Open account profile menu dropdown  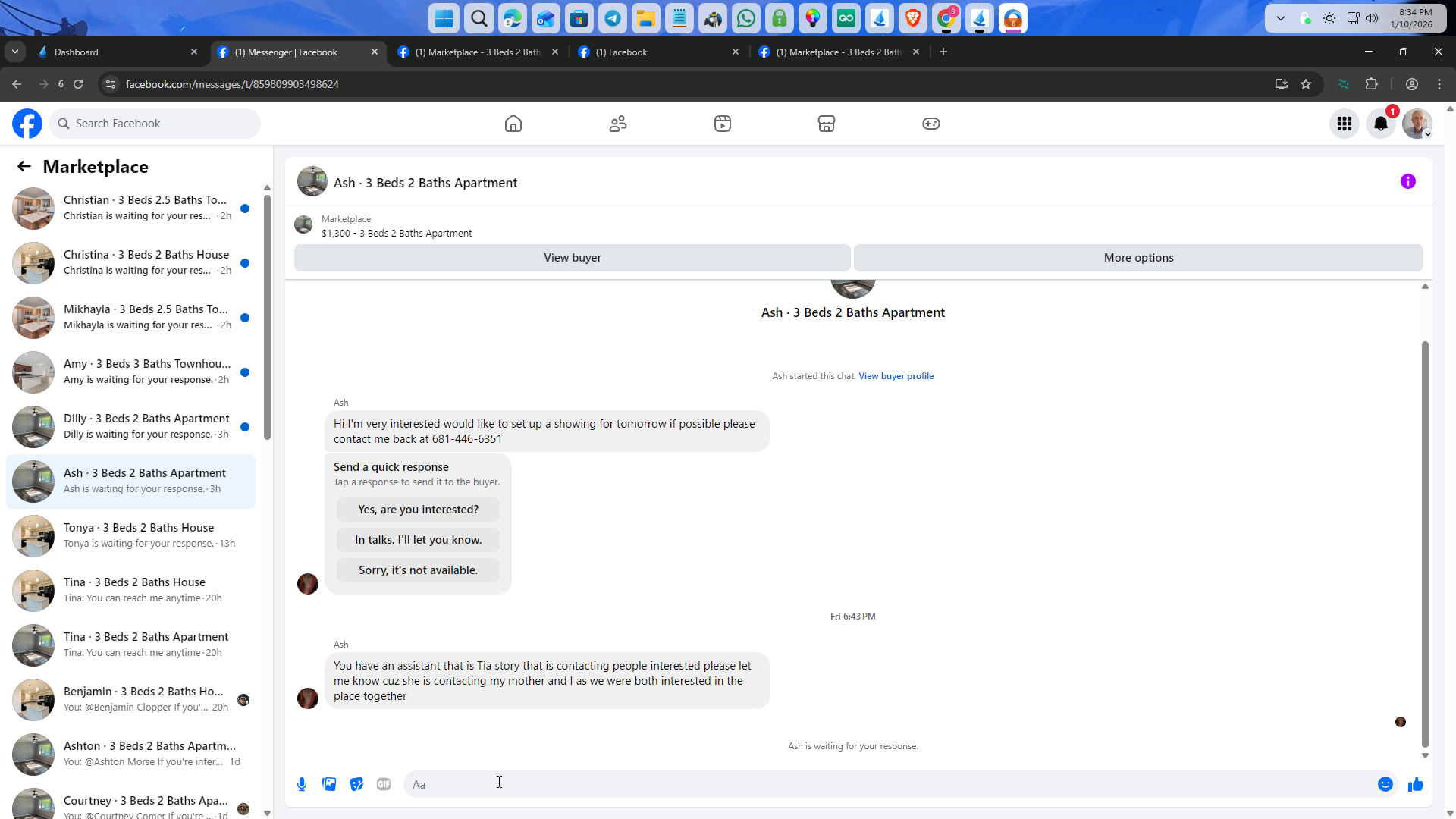[x=1417, y=124]
